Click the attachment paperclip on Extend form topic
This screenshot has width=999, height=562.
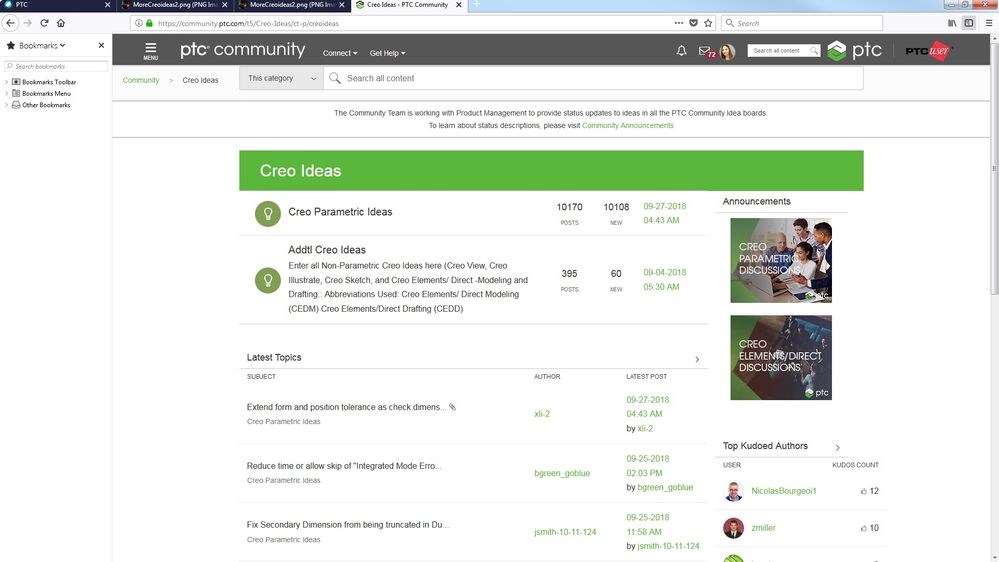(x=452, y=407)
